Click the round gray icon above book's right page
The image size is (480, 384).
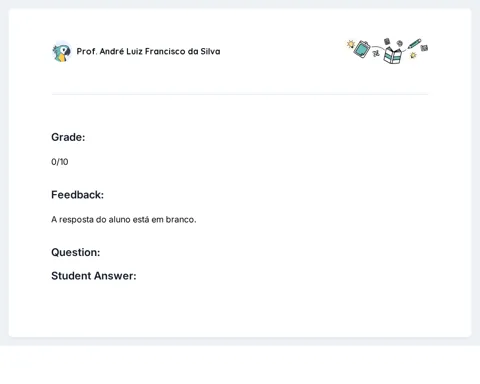pos(400,43)
